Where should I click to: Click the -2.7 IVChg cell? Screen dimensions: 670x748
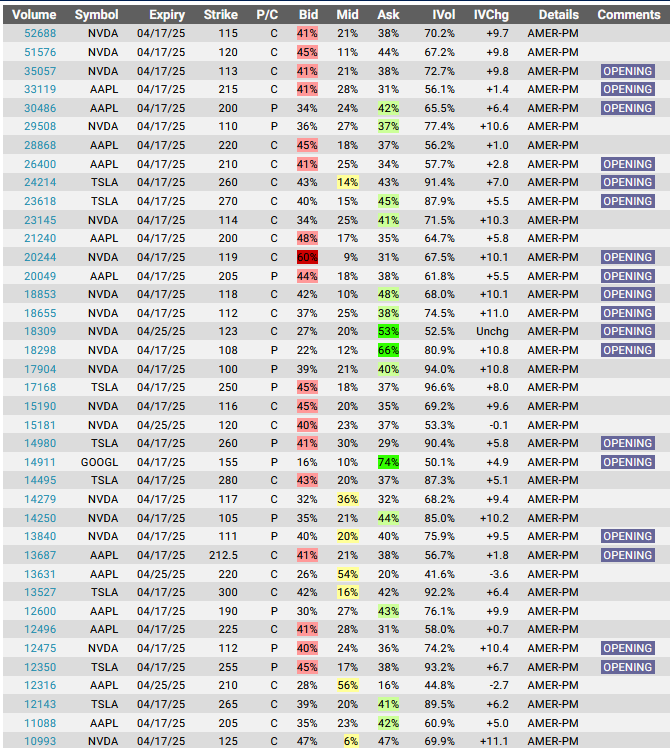point(499,685)
